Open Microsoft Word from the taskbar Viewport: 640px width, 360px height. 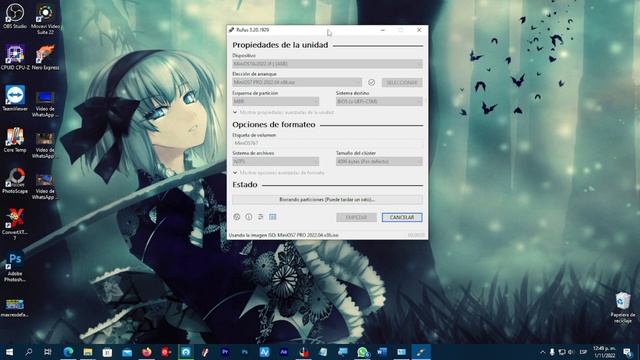[x=382, y=352]
